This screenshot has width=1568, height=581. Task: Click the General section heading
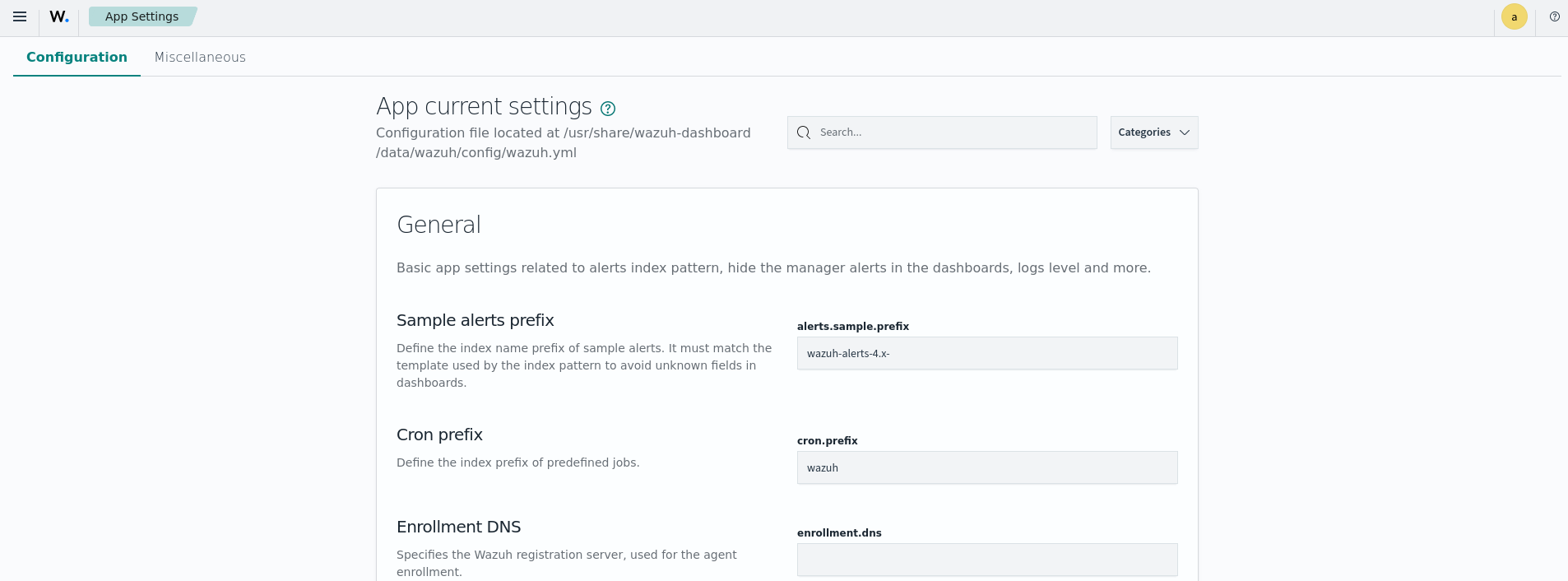pos(438,225)
